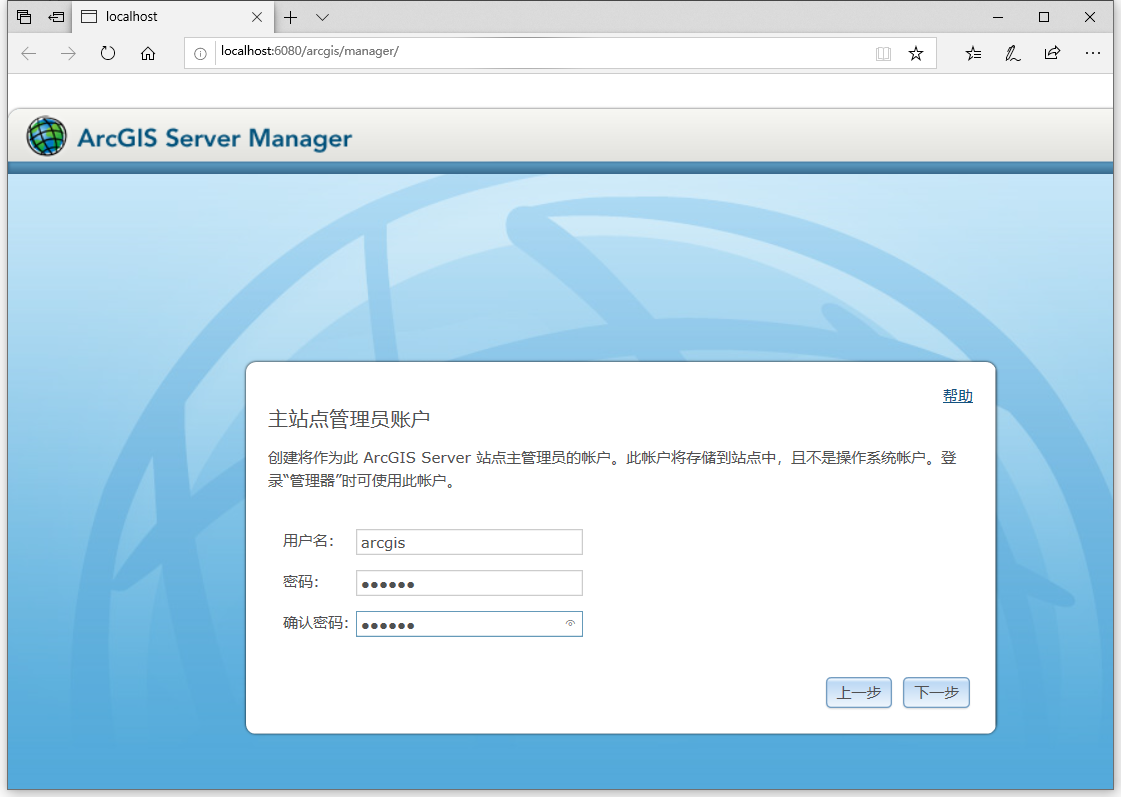
Task: Close the localhost tab
Action: coord(257,17)
